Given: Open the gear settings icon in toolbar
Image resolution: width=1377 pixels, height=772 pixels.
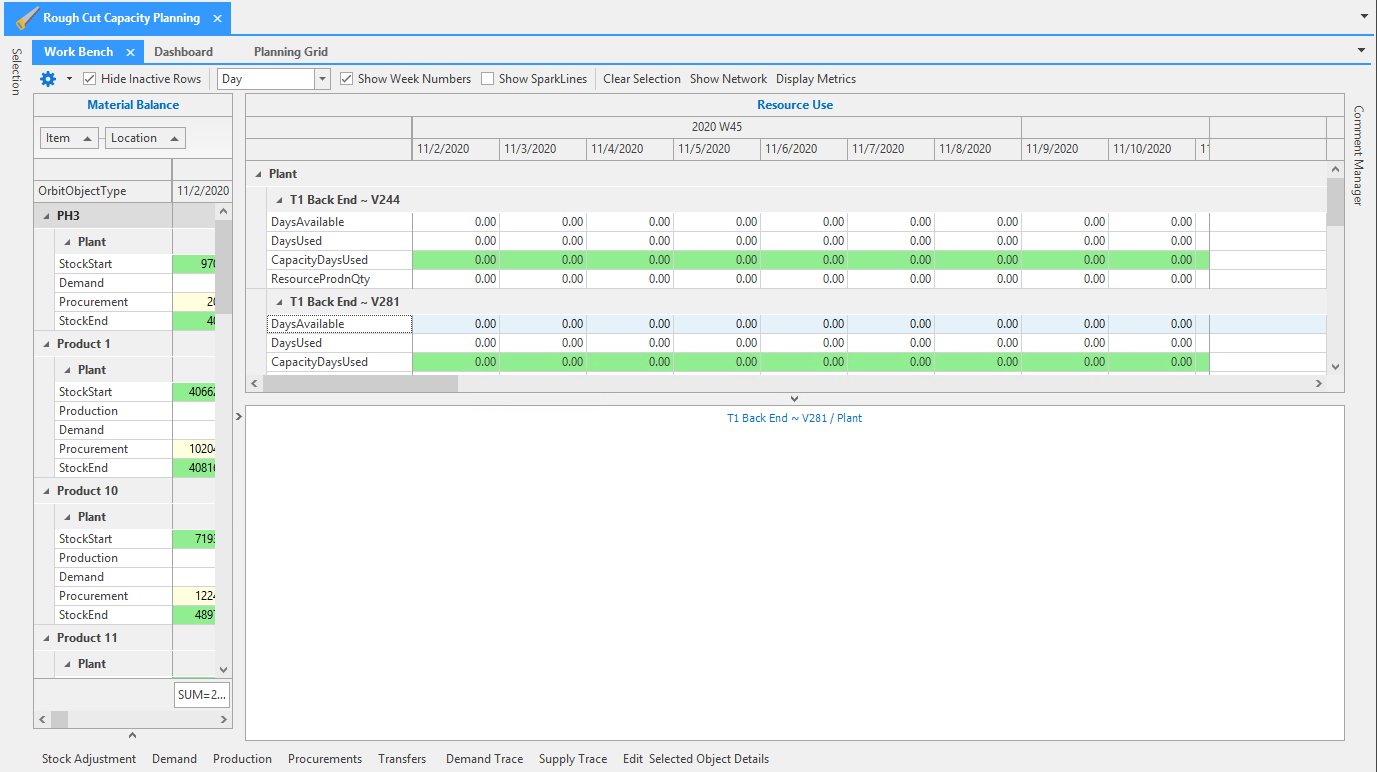Looking at the screenshot, I should pyautogui.click(x=47, y=79).
